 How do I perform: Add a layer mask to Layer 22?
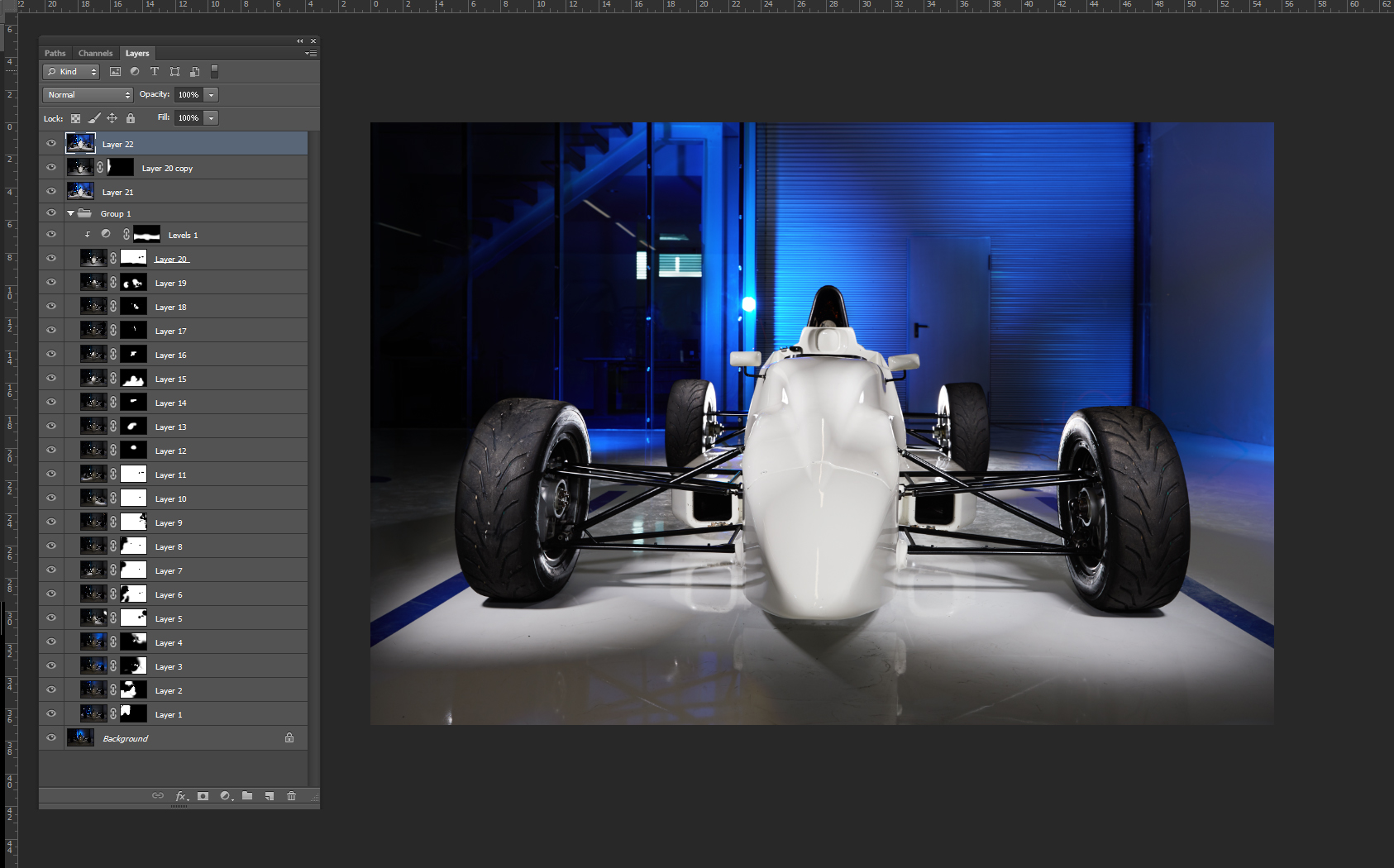203,795
